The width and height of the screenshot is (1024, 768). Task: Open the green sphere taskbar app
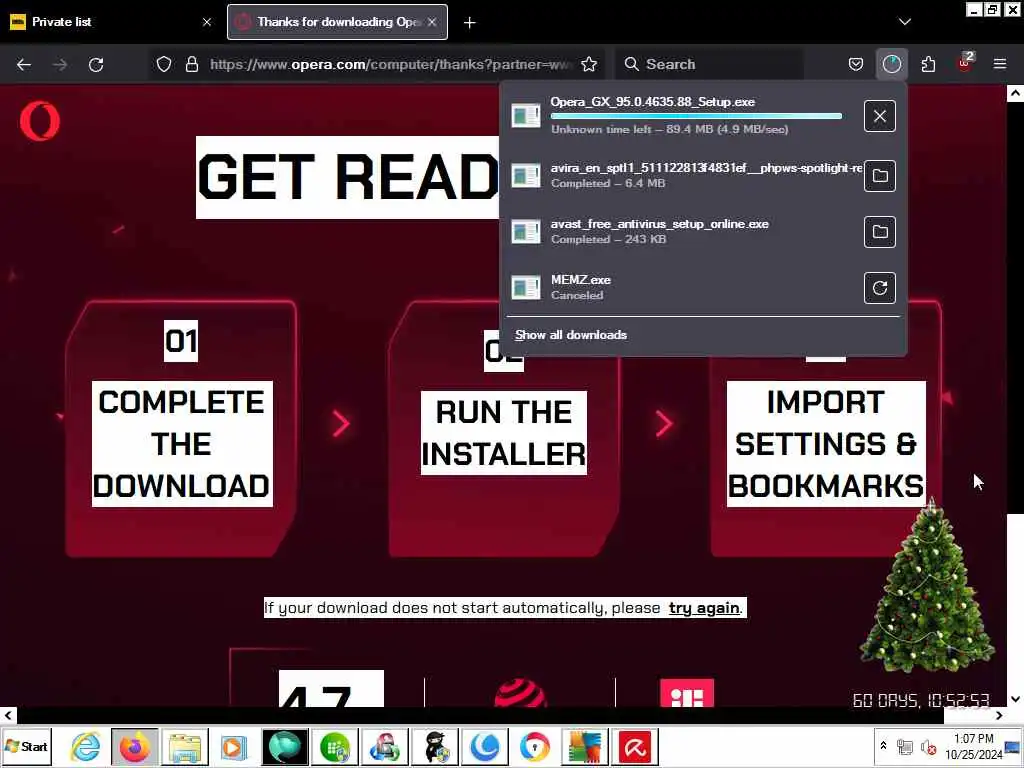point(285,746)
